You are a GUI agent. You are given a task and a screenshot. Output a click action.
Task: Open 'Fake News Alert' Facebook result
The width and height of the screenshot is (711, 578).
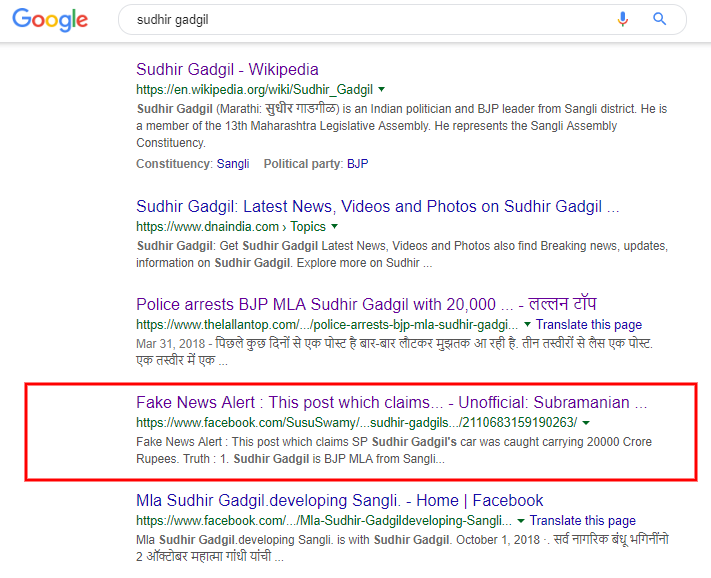point(391,403)
